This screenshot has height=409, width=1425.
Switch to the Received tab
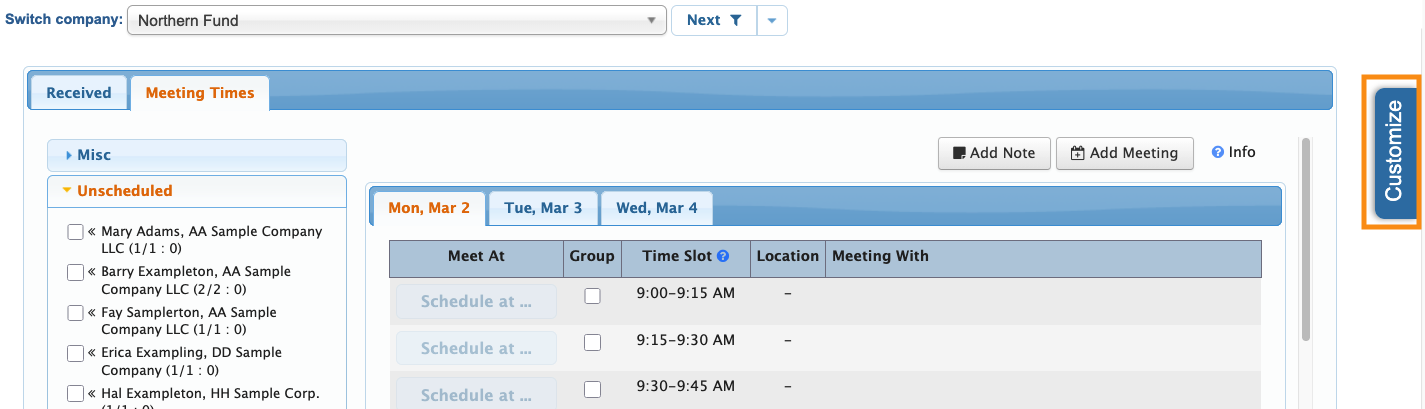[x=78, y=93]
